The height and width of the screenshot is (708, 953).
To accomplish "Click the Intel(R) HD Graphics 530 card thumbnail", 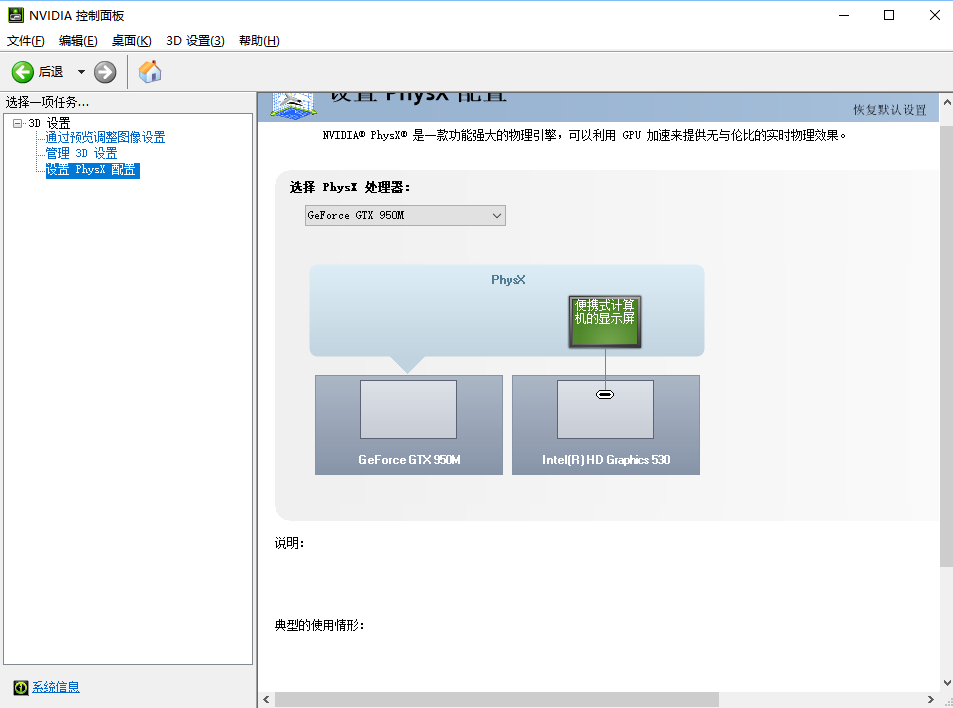I will [605, 410].
